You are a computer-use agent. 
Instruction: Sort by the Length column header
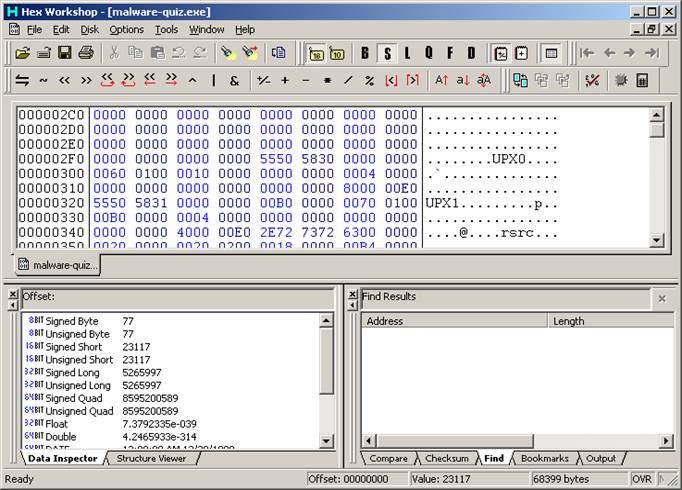[610, 321]
